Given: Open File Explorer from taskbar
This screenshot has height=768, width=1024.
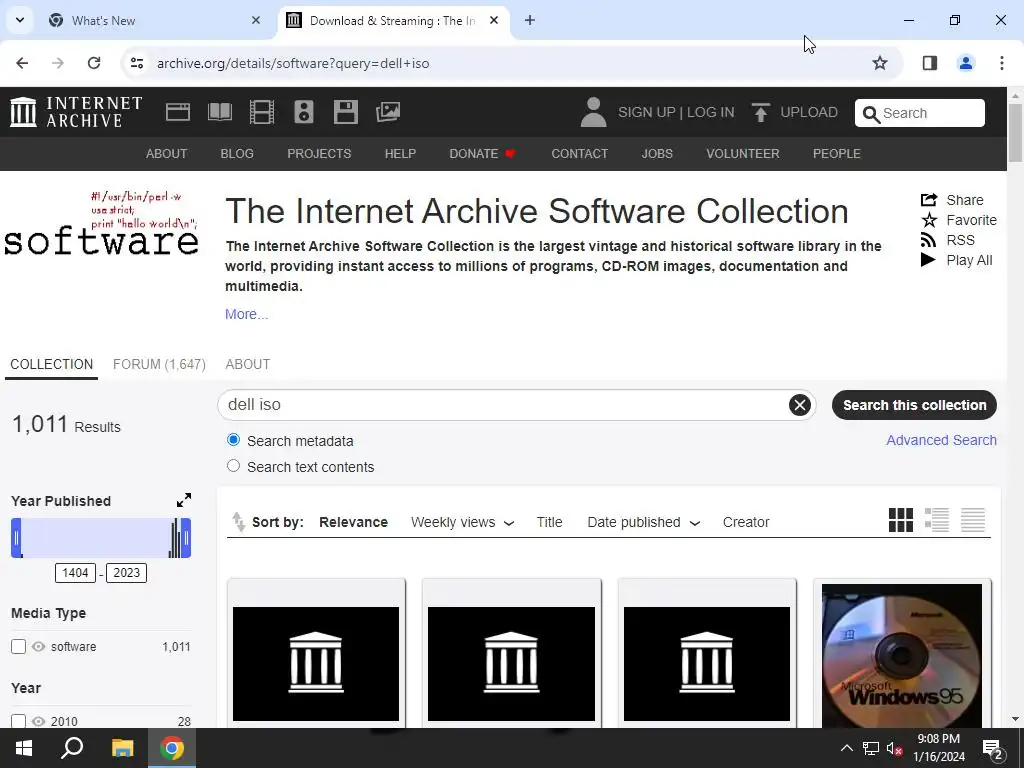Looking at the screenshot, I should tap(122, 748).
